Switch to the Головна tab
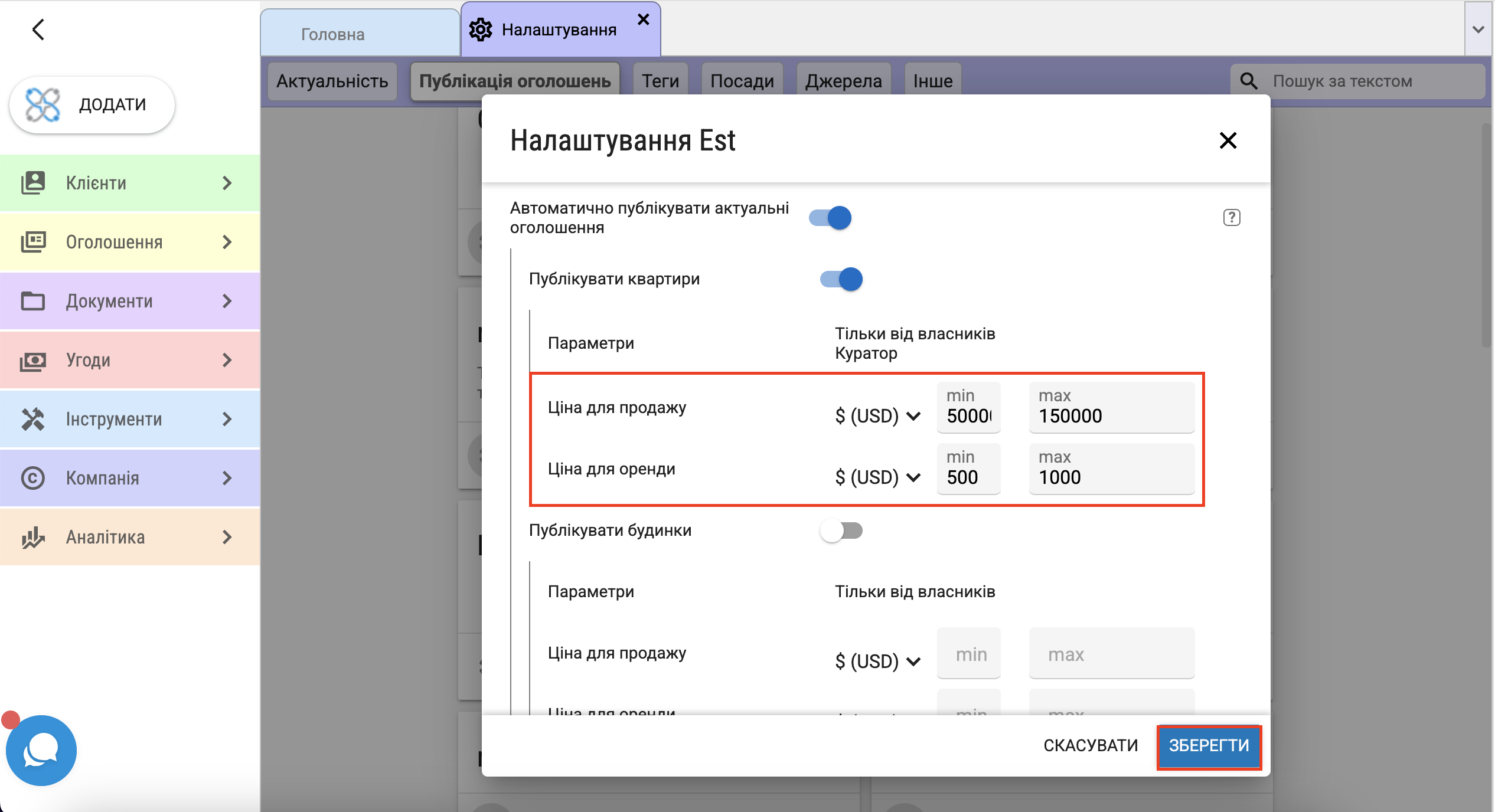 [x=333, y=34]
